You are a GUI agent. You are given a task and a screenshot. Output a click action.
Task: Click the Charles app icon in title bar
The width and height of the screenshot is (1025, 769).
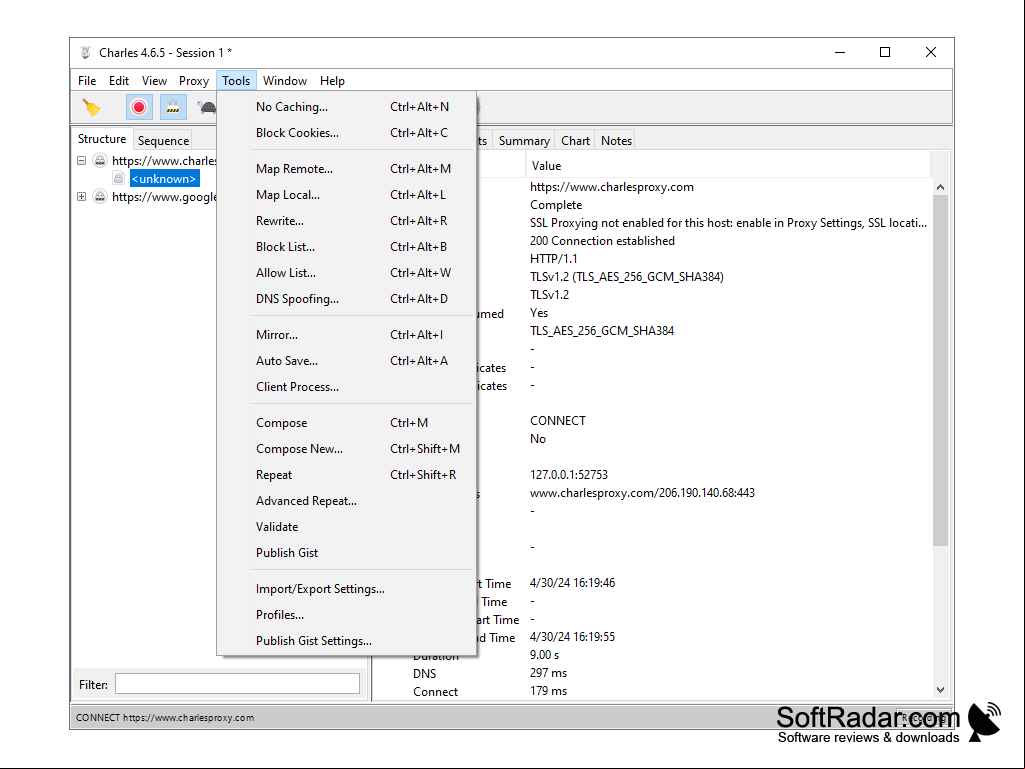[86, 52]
